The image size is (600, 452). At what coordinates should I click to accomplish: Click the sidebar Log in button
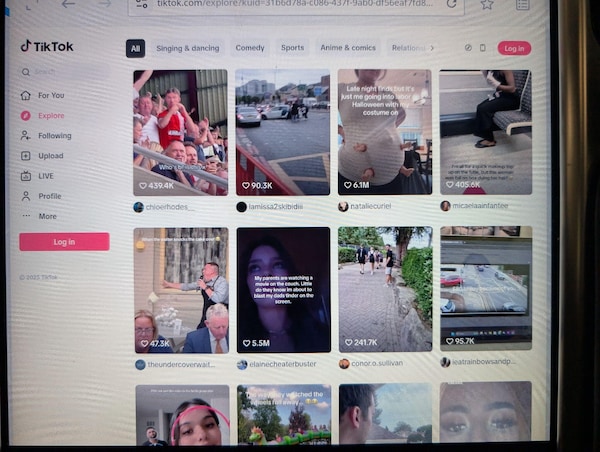(x=64, y=242)
